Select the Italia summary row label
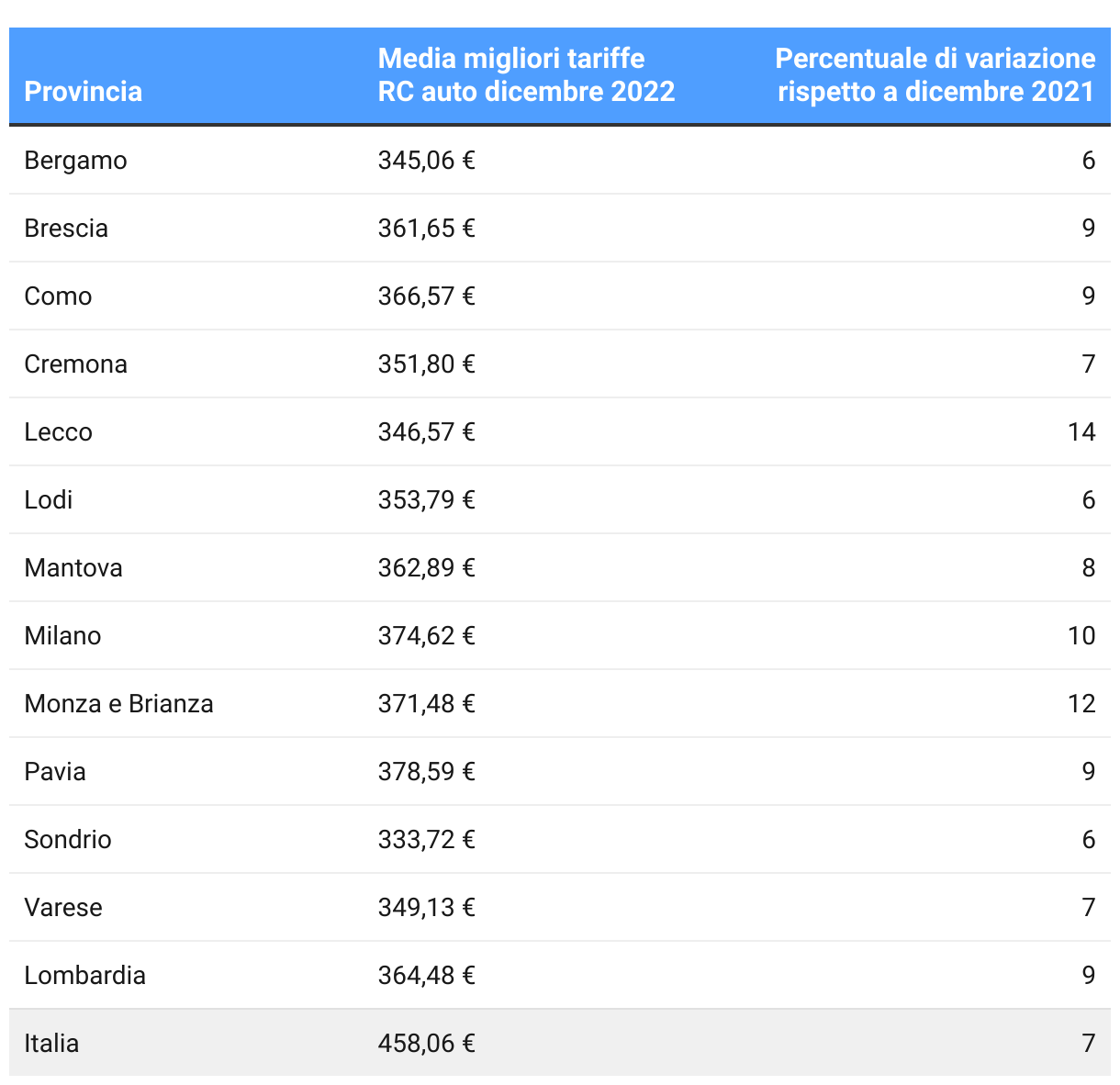The width and height of the screenshot is (1120, 1085). tap(52, 1044)
